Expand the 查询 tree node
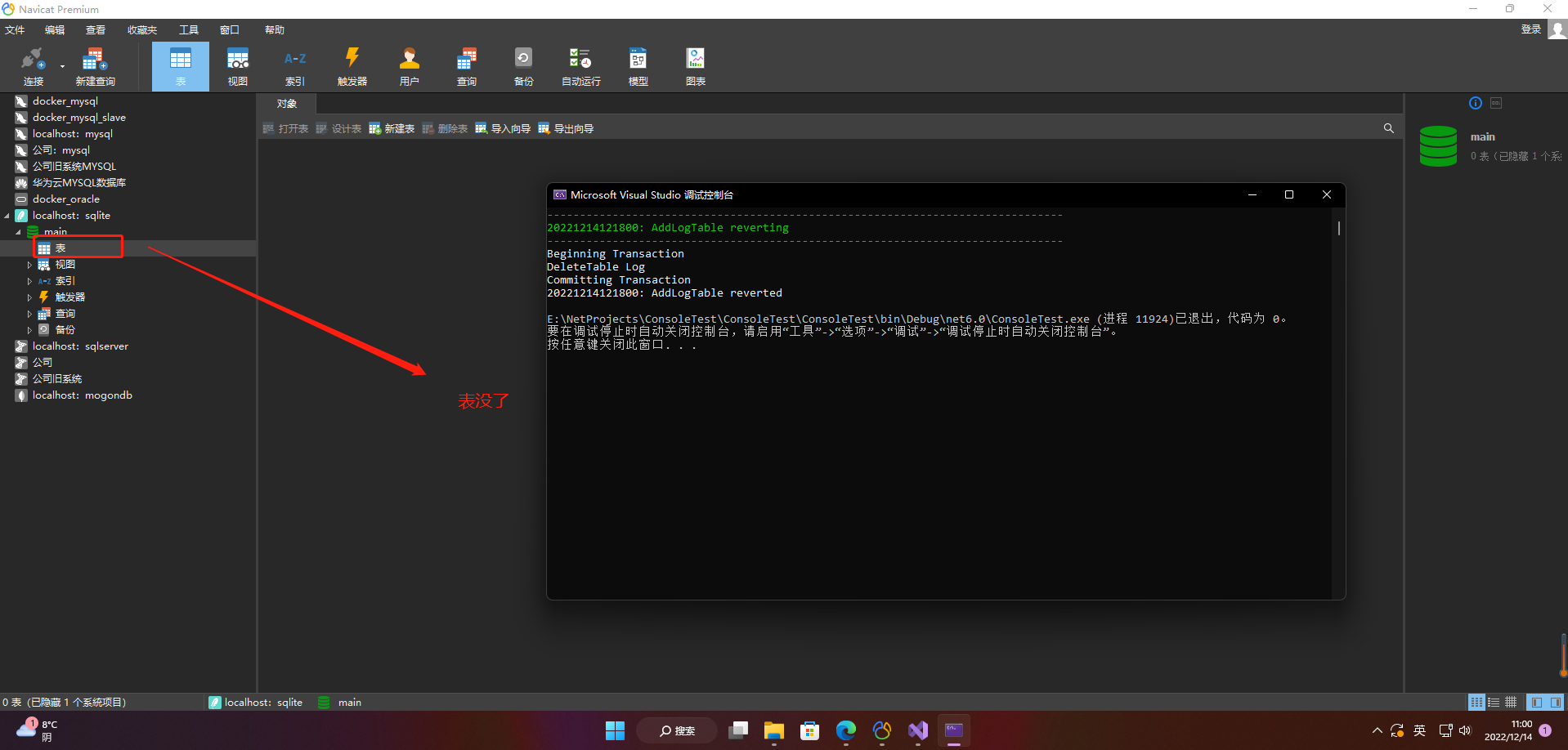This screenshot has width=1568, height=750. [x=30, y=314]
